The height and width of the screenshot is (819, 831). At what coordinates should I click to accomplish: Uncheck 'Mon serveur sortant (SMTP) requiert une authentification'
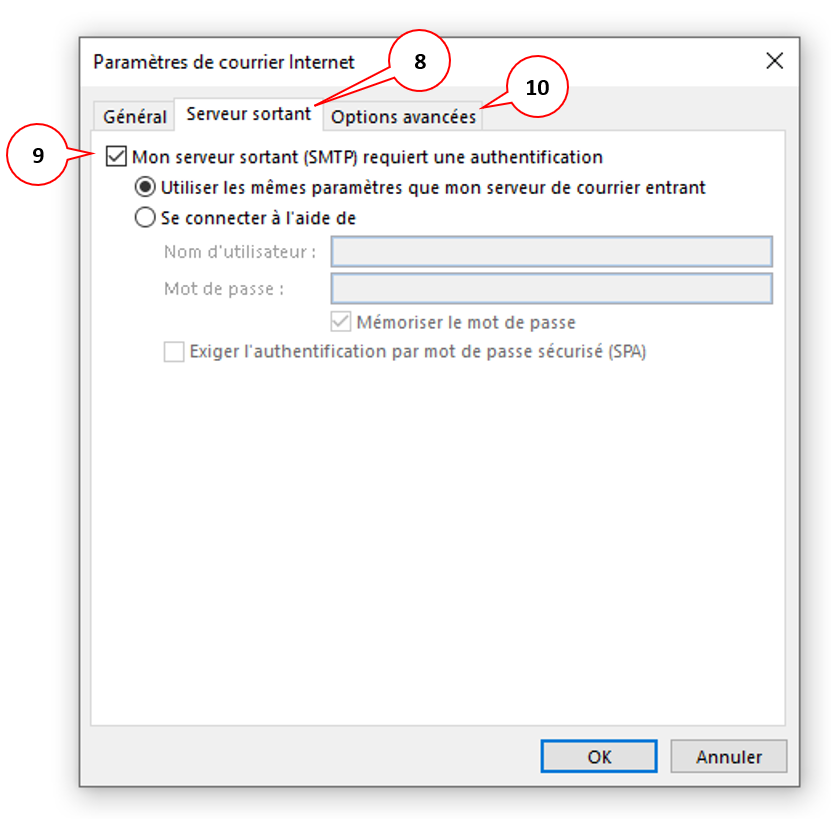click(x=116, y=157)
